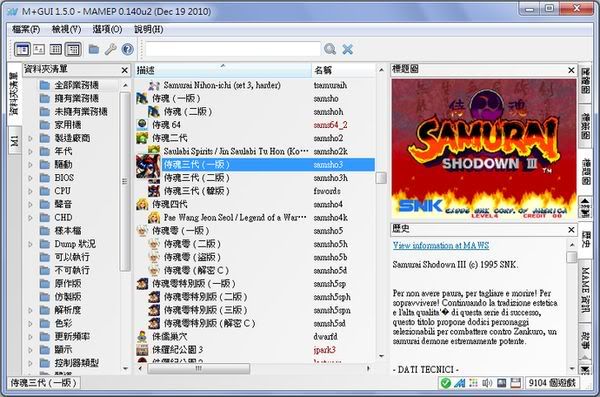
Task: Click the speaker icon in status bar
Action: tap(487, 383)
